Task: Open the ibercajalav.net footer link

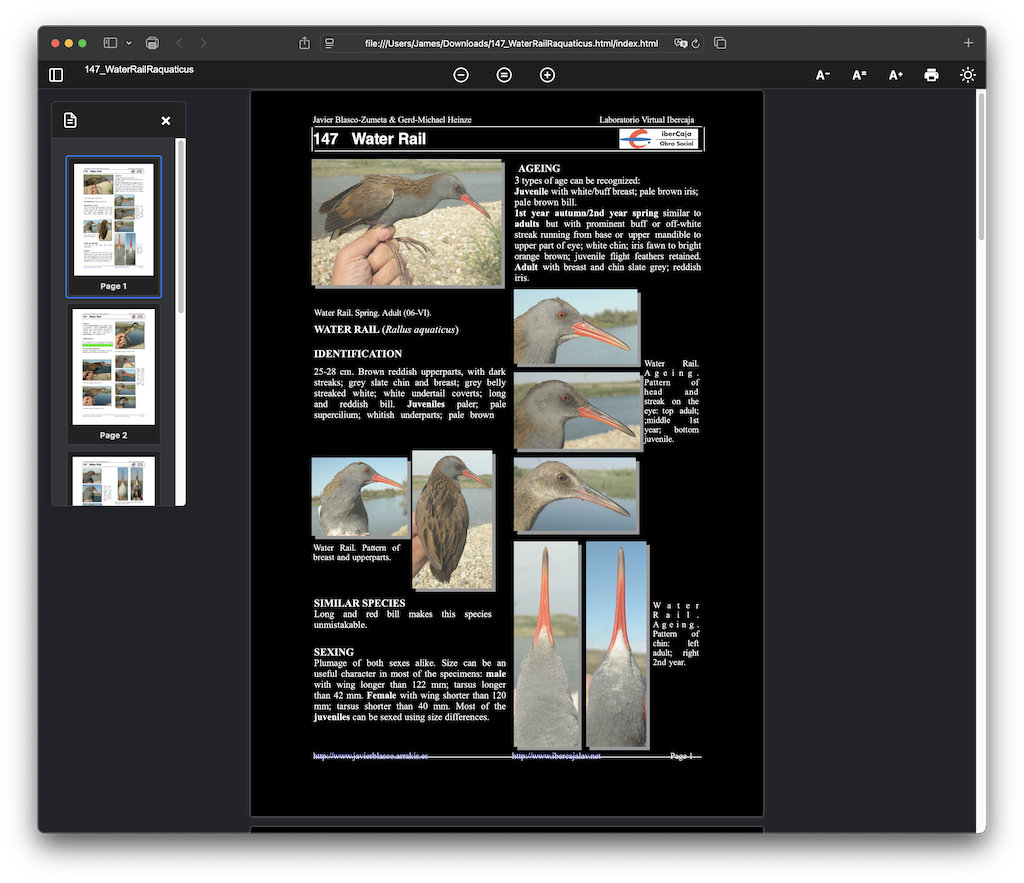Action: (556, 756)
